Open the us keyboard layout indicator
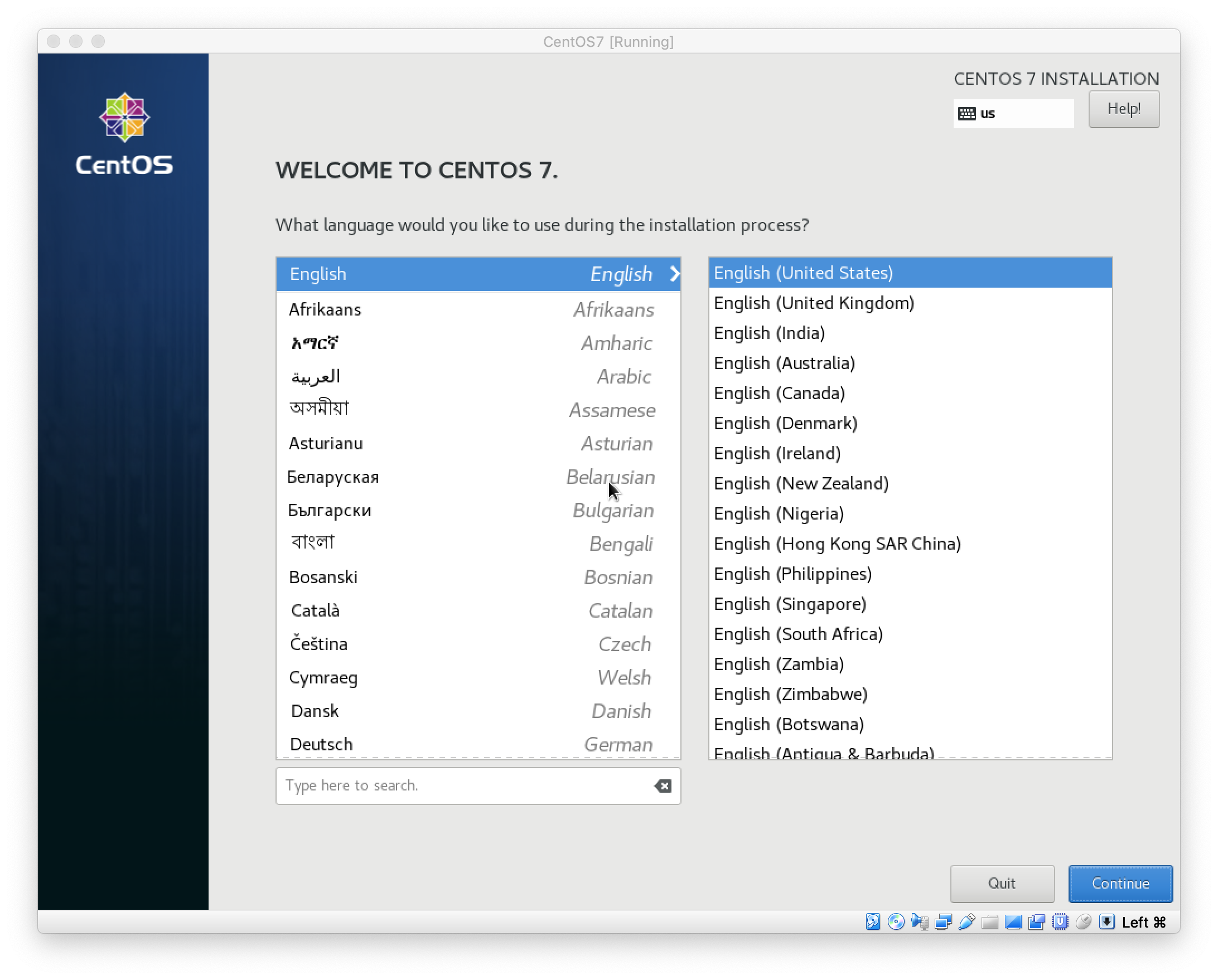The width and height of the screenshot is (1218, 980). pos(1013,114)
